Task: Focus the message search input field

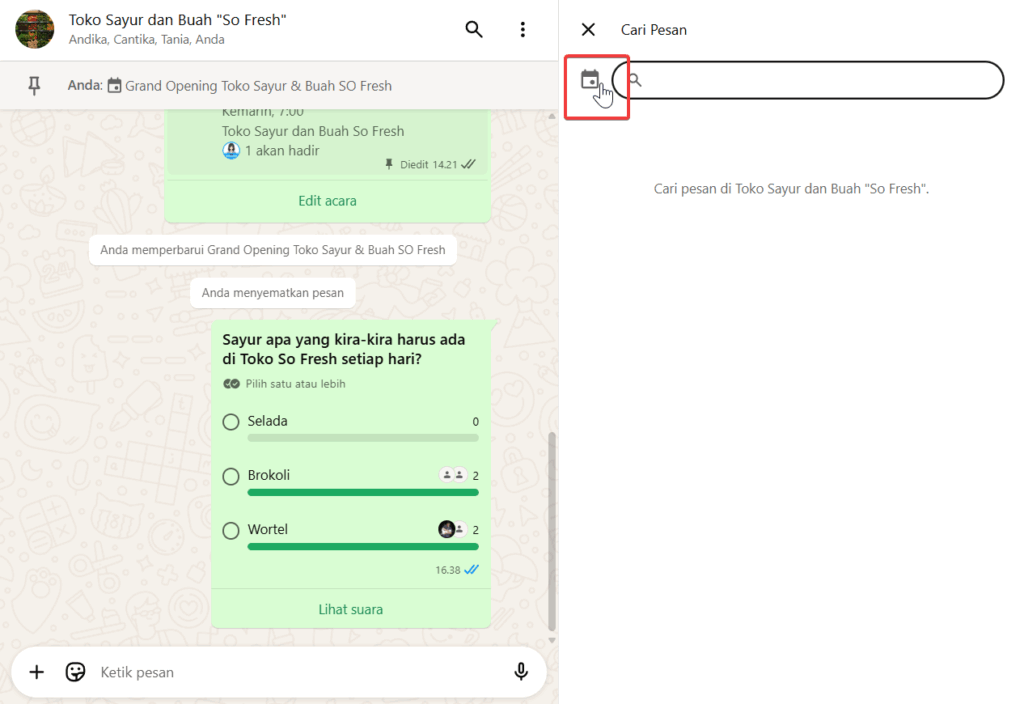Action: [x=815, y=80]
